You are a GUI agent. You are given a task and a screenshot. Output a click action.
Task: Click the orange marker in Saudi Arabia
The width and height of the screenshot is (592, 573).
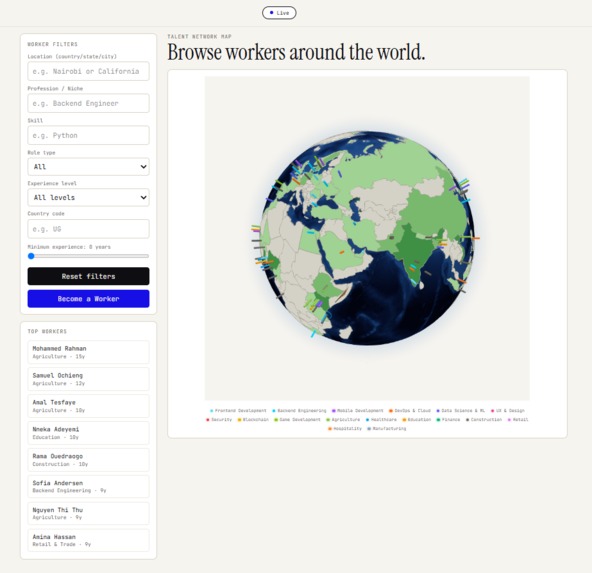342,252
